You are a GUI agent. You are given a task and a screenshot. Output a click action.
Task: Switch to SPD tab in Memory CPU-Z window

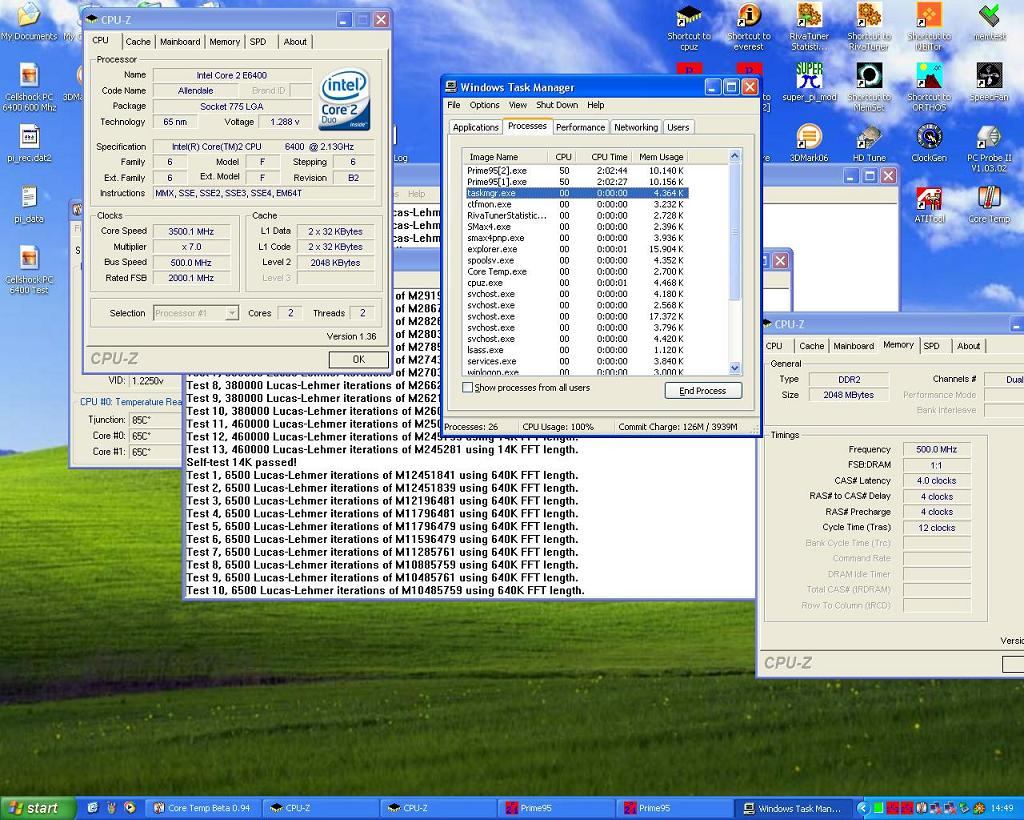pyautogui.click(x=932, y=346)
